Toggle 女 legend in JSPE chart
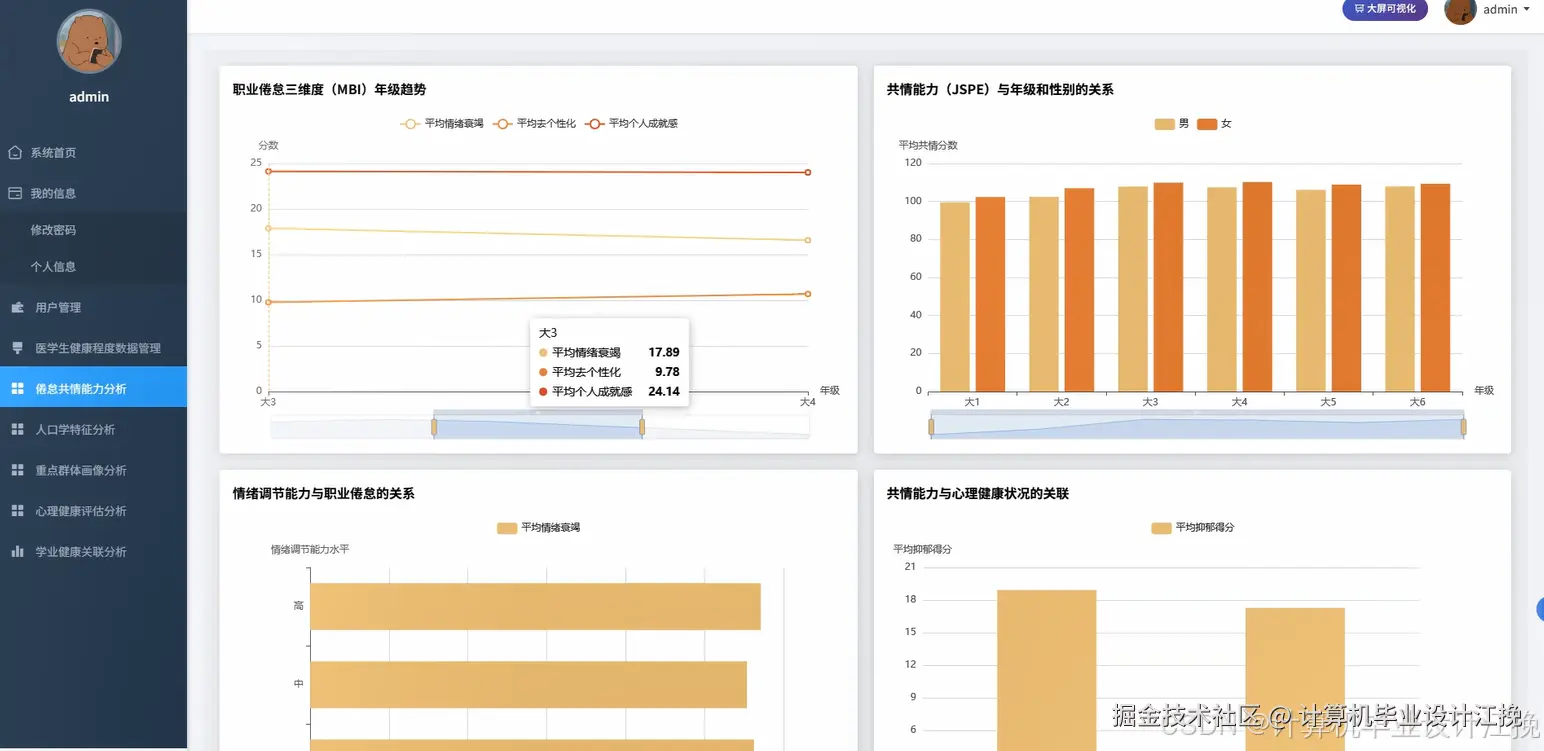 (x=1214, y=124)
